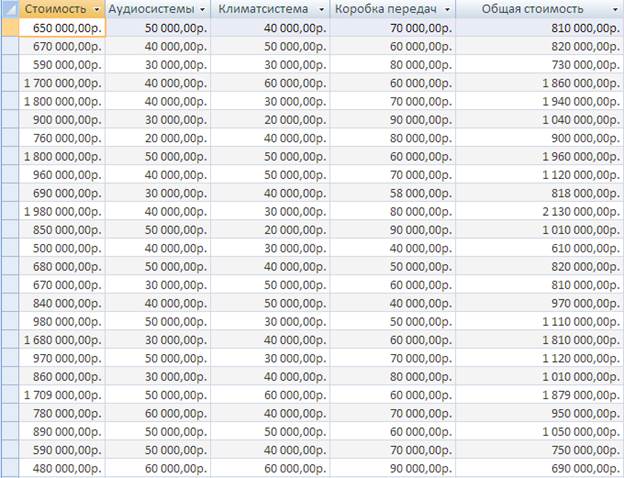624x478 pixels.
Task: Click the Стоимость cell 1 680 000,00р.
Action: tap(62, 339)
